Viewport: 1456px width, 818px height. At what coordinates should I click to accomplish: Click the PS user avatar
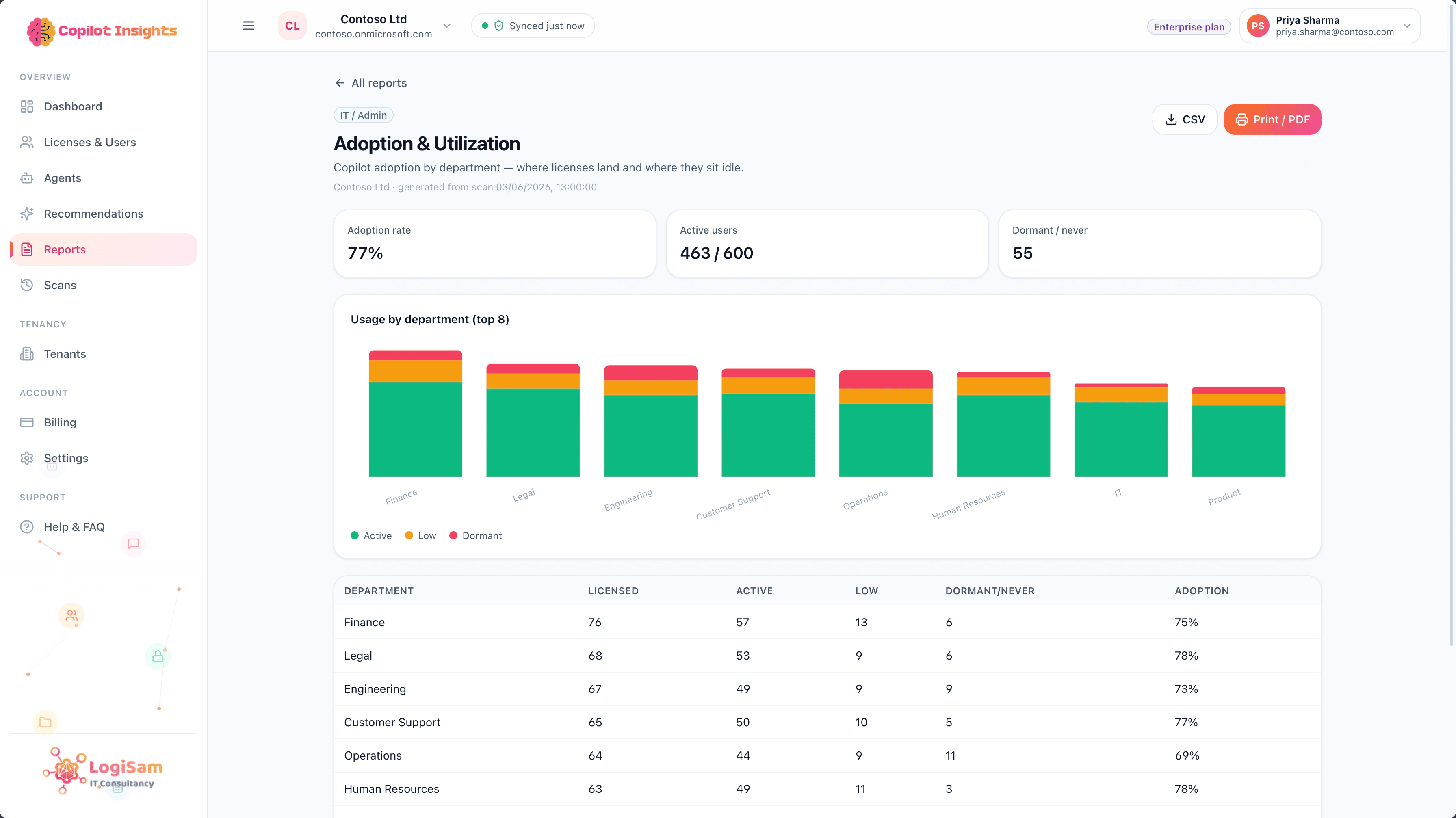click(1258, 26)
